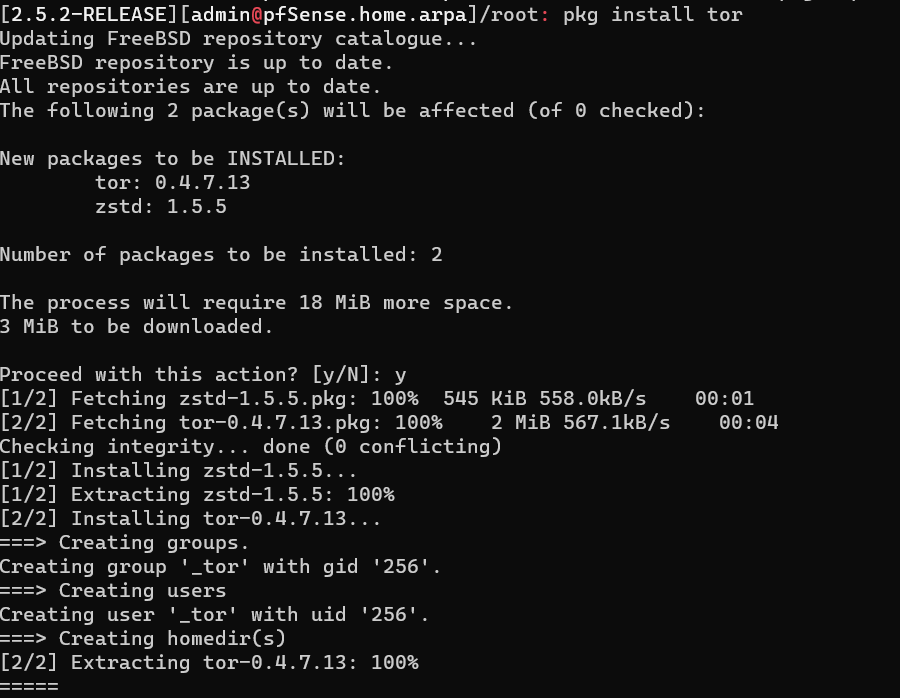Click "Creating user '_tor' with uid" line
This screenshot has width=900, height=698.
click(x=214, y=615)
